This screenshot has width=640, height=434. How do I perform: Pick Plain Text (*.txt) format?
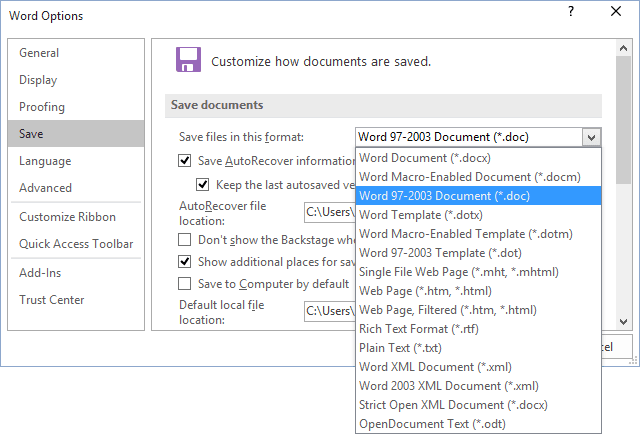(x=478, y=348)
